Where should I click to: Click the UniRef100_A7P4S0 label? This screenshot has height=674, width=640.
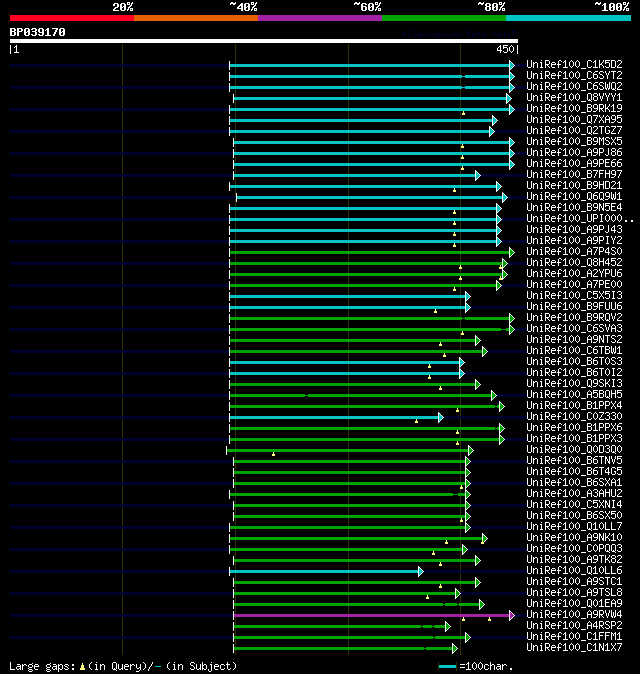574,251
